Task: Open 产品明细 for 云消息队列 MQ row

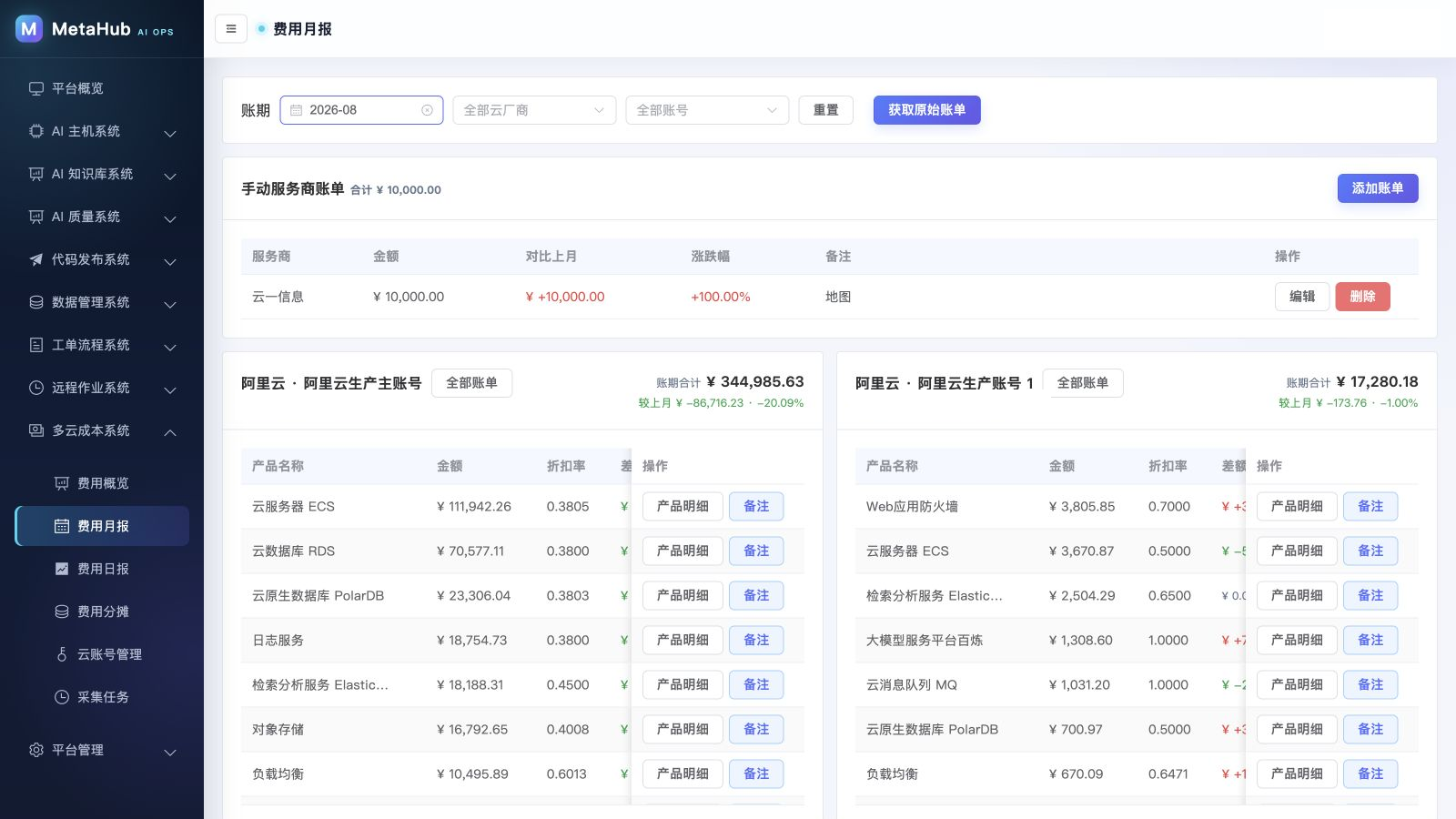Action: tap(1297, 684)
